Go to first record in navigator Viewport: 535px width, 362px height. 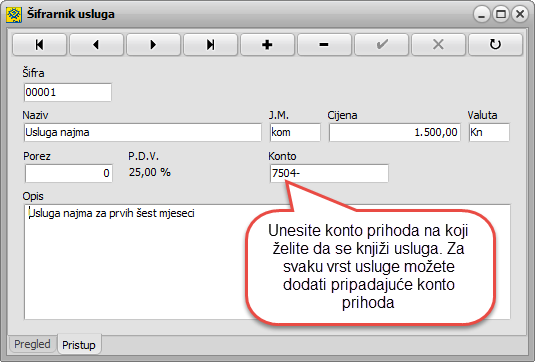point(40,44)
